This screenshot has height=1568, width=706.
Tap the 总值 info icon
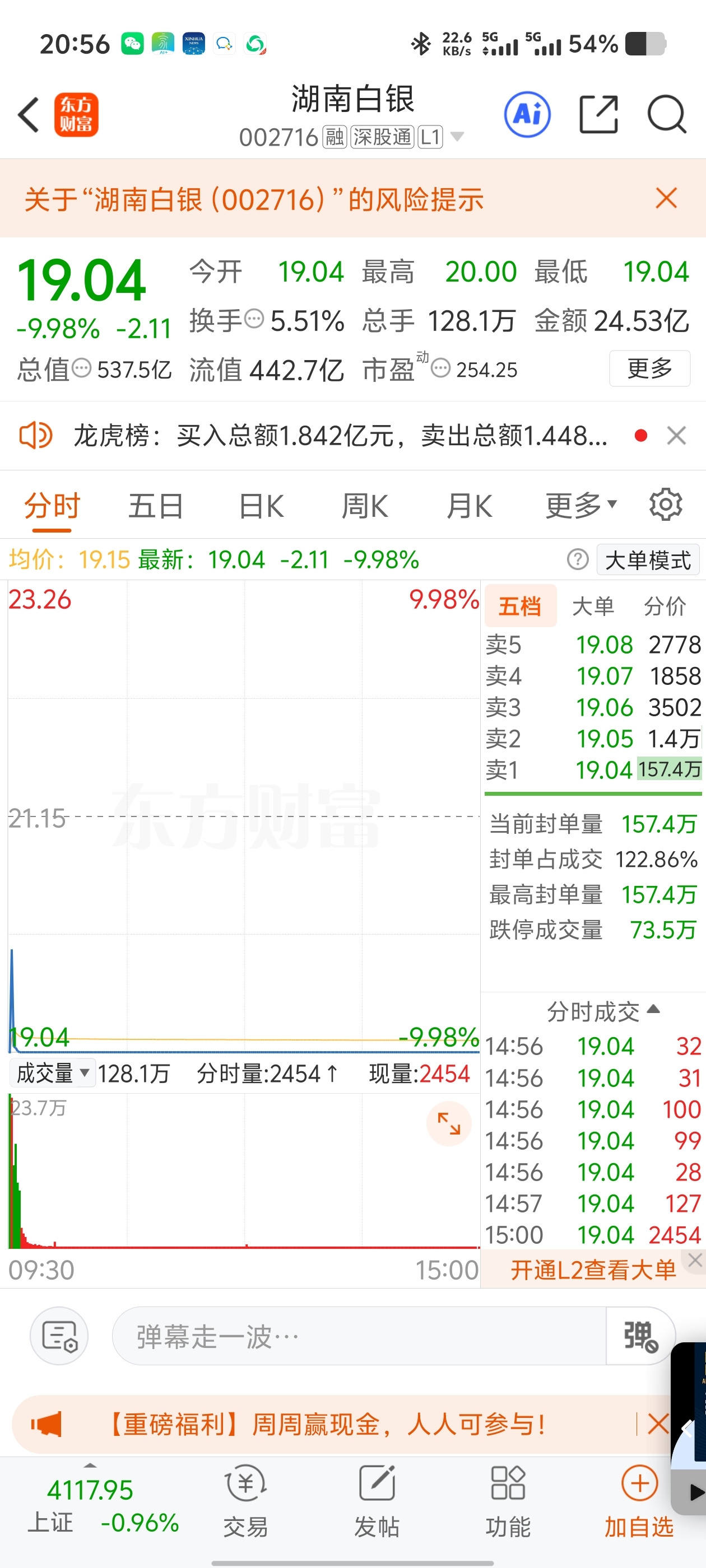82,368
